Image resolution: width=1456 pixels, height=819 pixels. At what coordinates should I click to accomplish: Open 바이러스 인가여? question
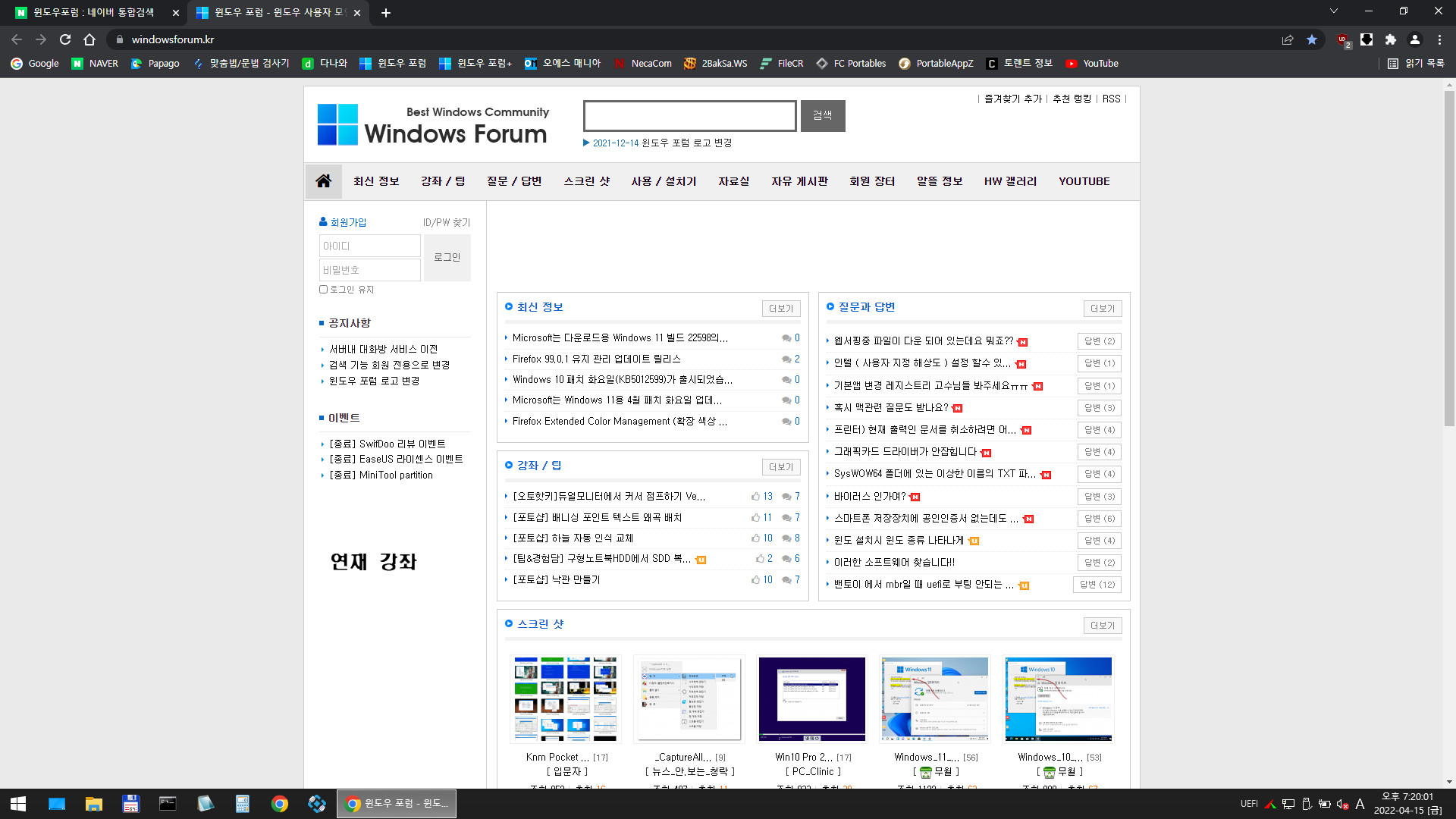click(870, 496)
